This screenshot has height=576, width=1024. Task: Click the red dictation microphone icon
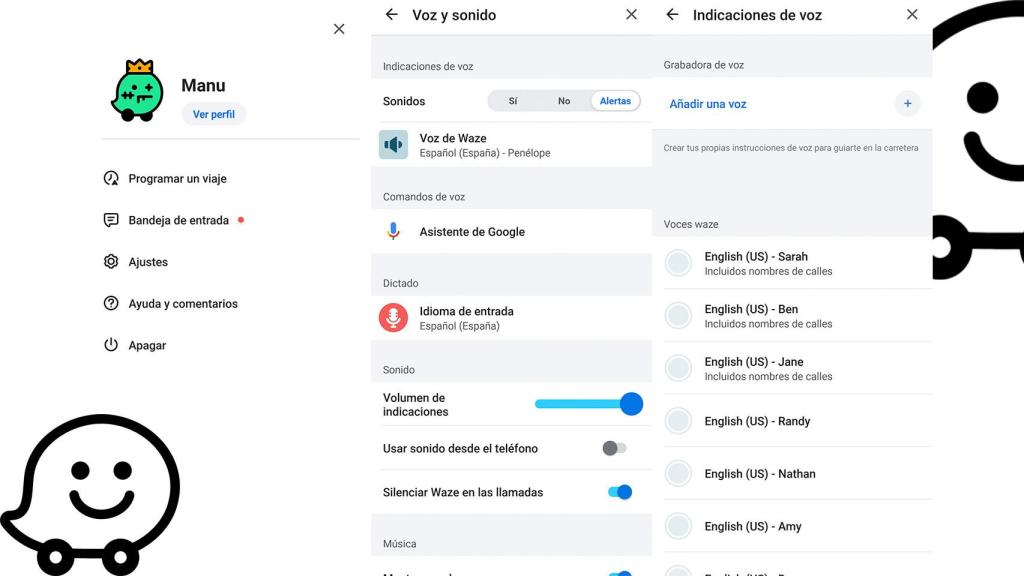tap(393, 318)
